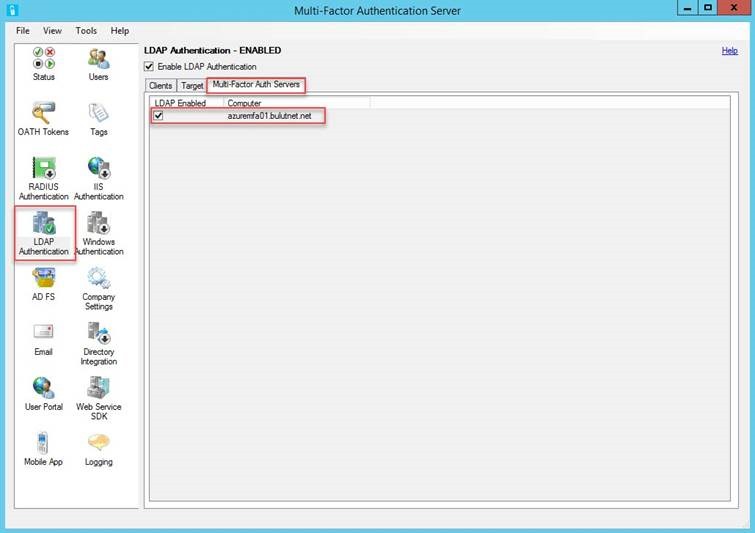Viewport: 755px width, 533px height.
Task: Click the Help link at top right
Action: pos(729,51)
